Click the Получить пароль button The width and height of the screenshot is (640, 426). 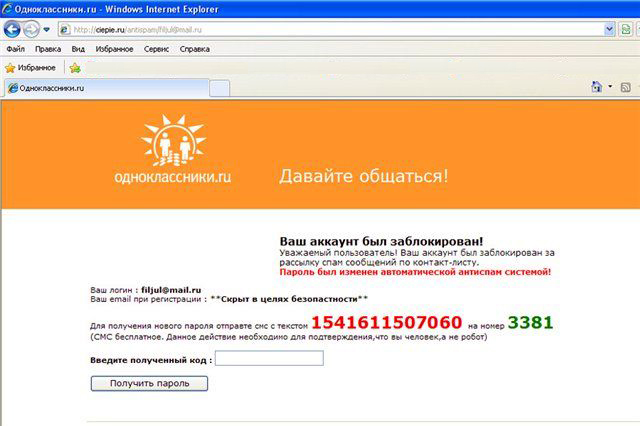[x=149, y=384]
